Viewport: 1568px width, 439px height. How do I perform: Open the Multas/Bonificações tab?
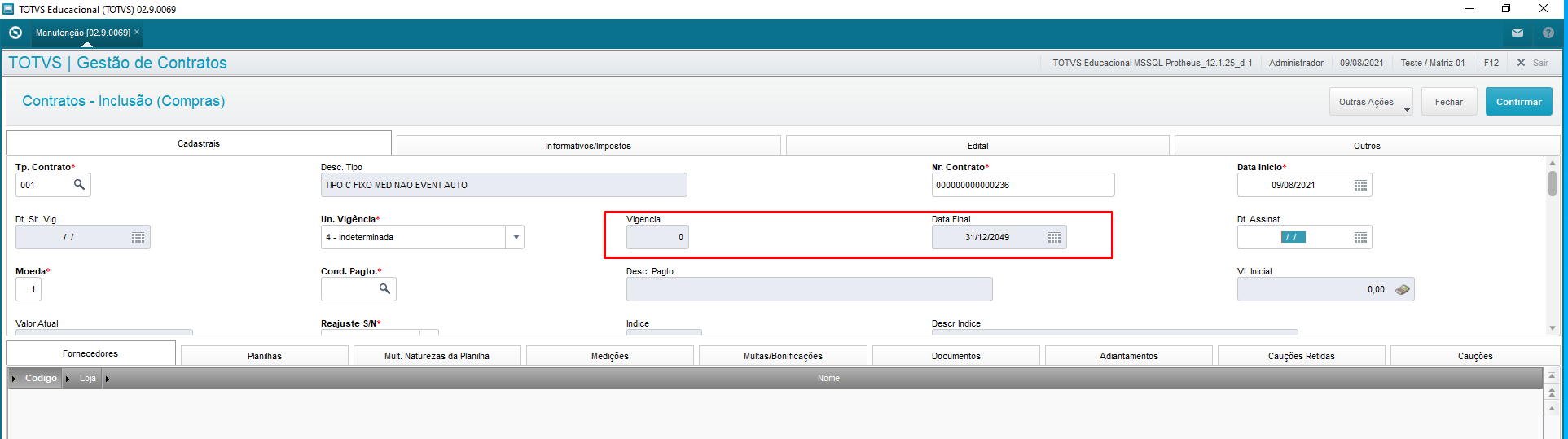pos(783,356)
